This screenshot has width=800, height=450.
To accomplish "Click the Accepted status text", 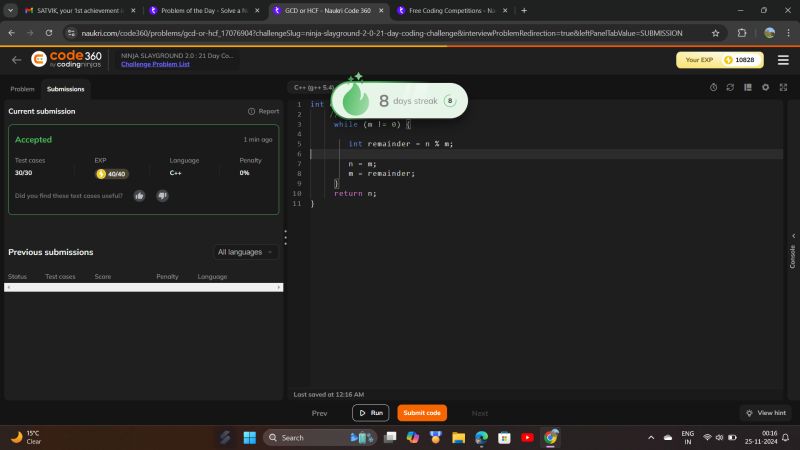I will 33,139.
